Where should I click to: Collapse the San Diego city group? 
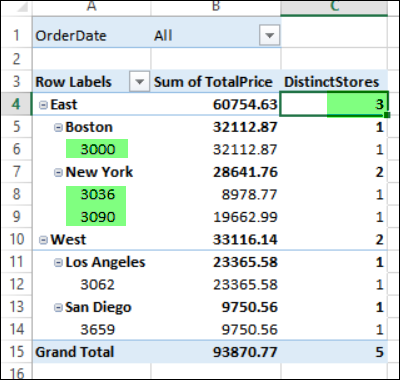[x=58, y=308]
